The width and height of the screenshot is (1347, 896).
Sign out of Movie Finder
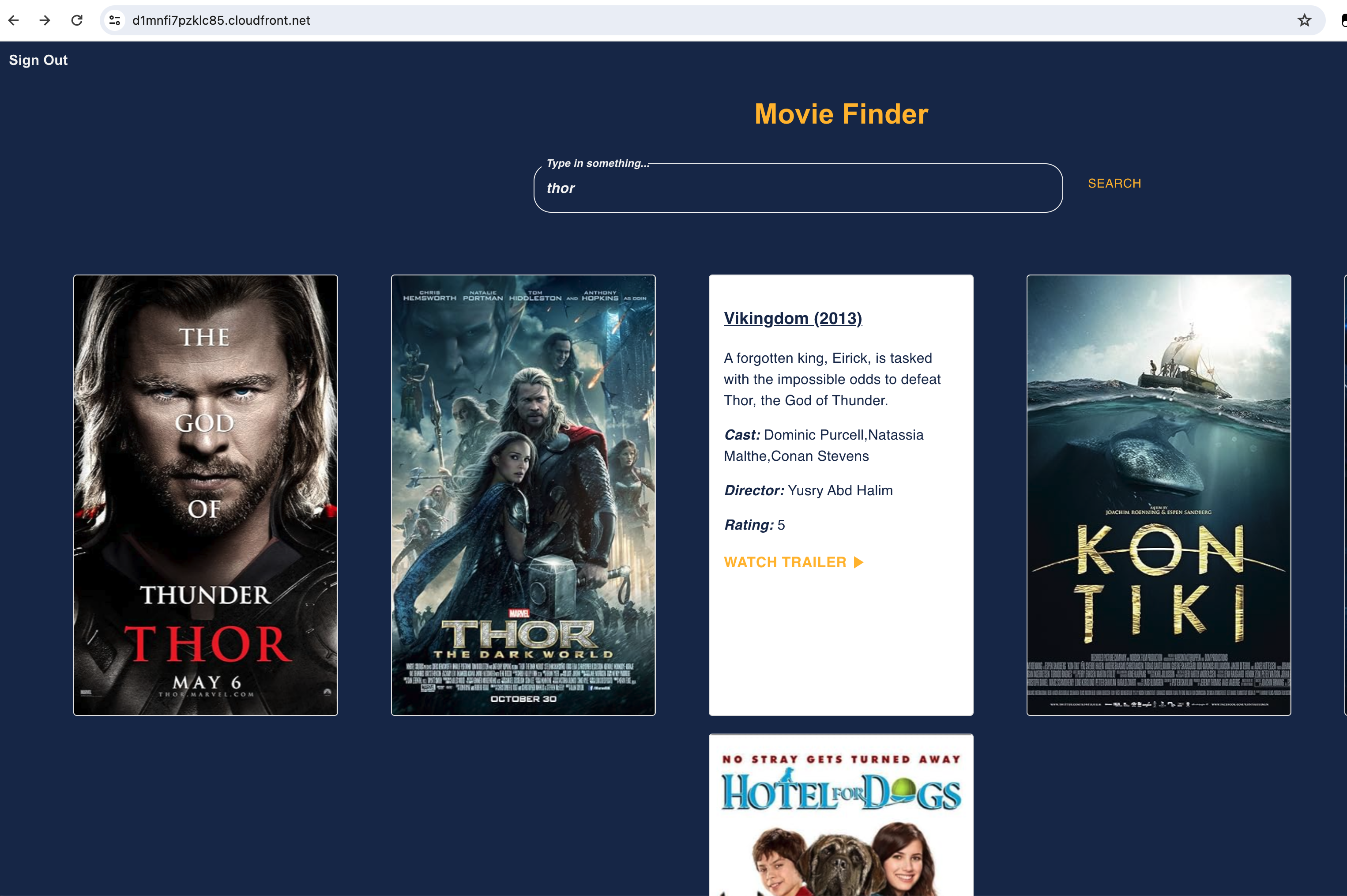pos(38,60)
